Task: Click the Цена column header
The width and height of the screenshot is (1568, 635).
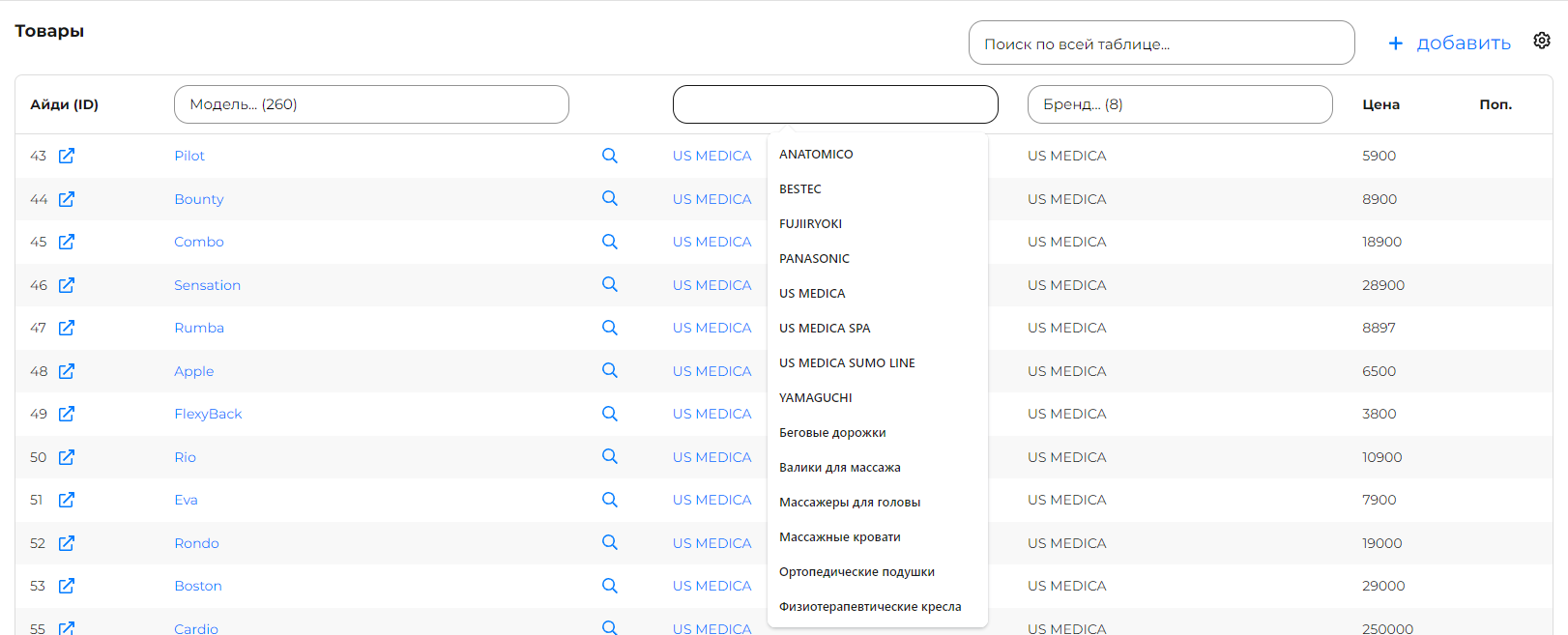Action: pyautogui.click(x=1380, y=104)
